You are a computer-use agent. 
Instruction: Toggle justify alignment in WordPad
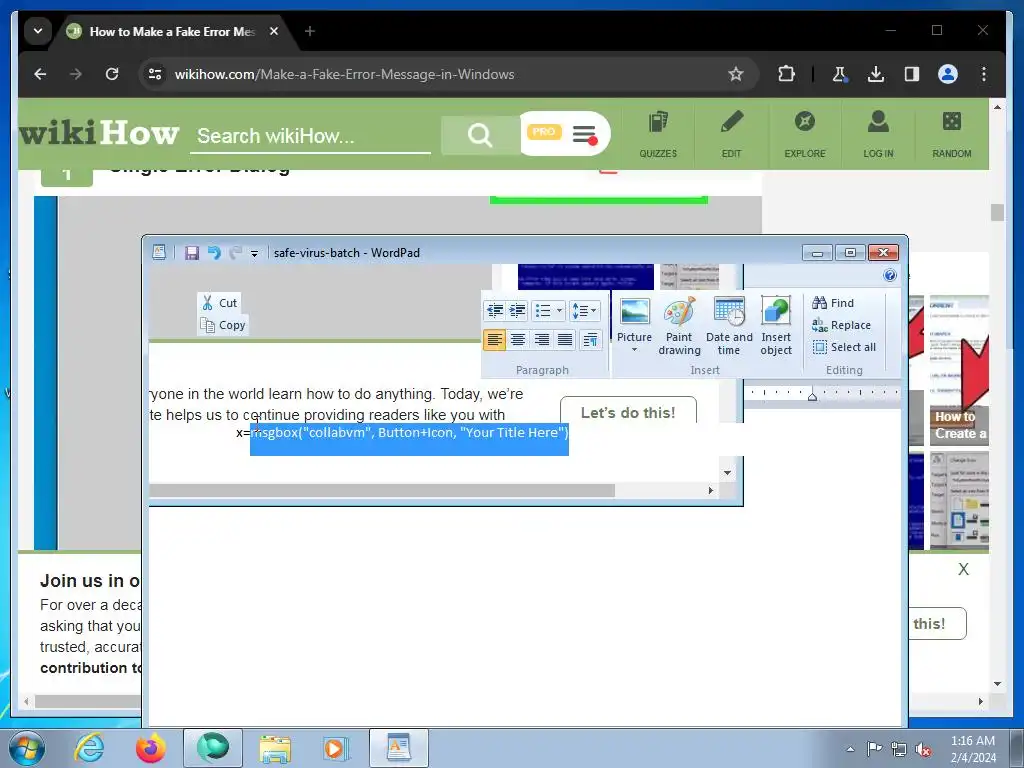point(565,340)
